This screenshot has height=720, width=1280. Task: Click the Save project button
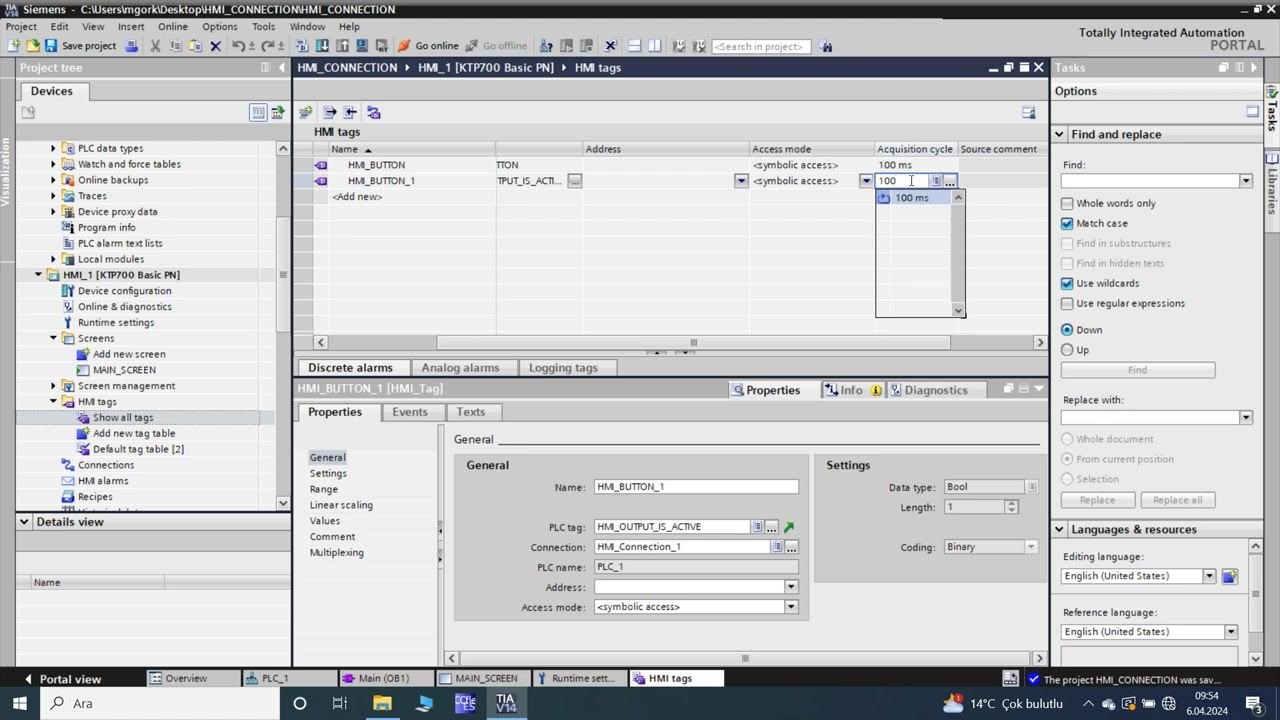click(x=80, y=46)
